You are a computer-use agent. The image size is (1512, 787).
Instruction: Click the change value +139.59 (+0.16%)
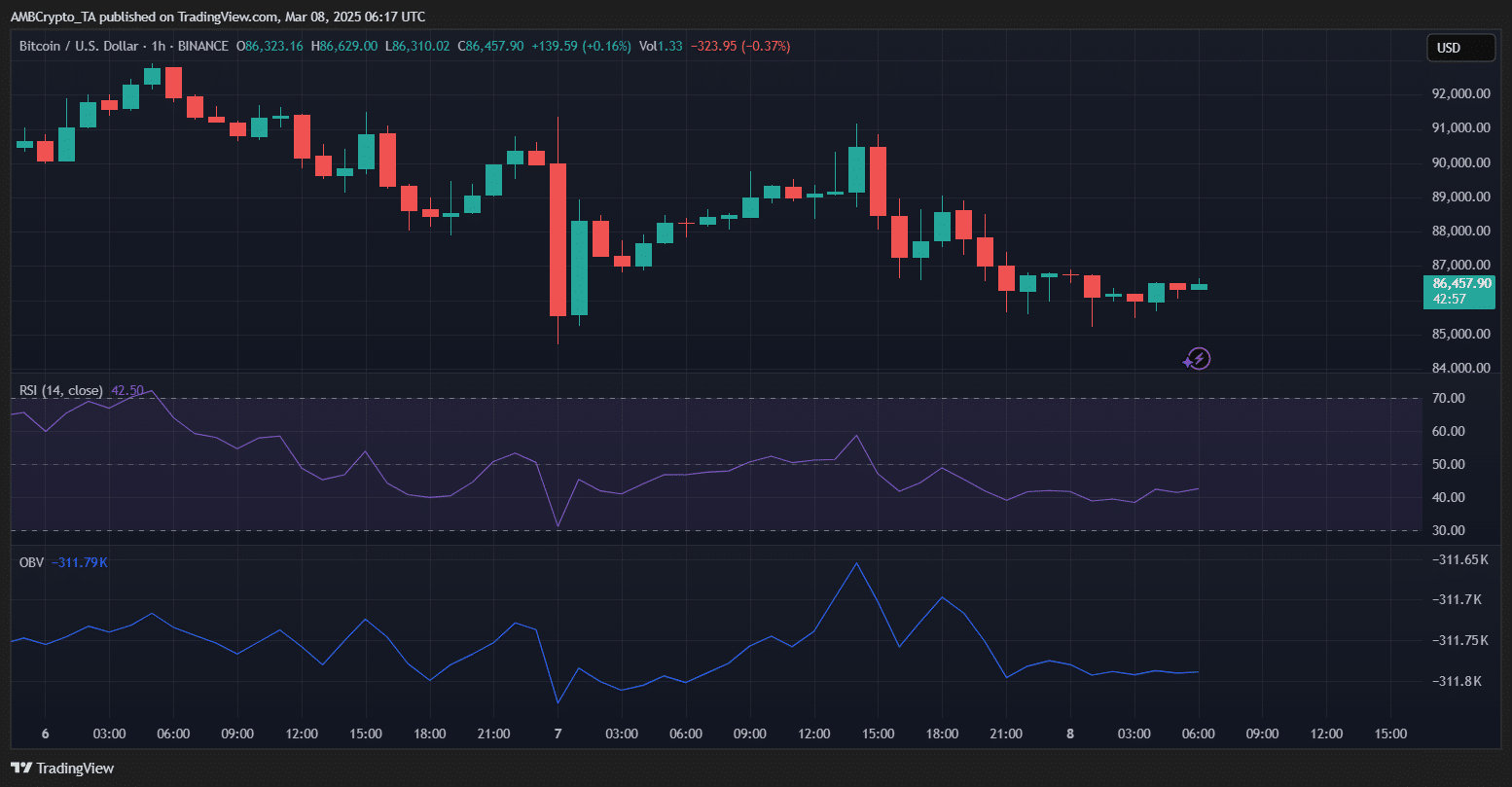coord(581,46)
